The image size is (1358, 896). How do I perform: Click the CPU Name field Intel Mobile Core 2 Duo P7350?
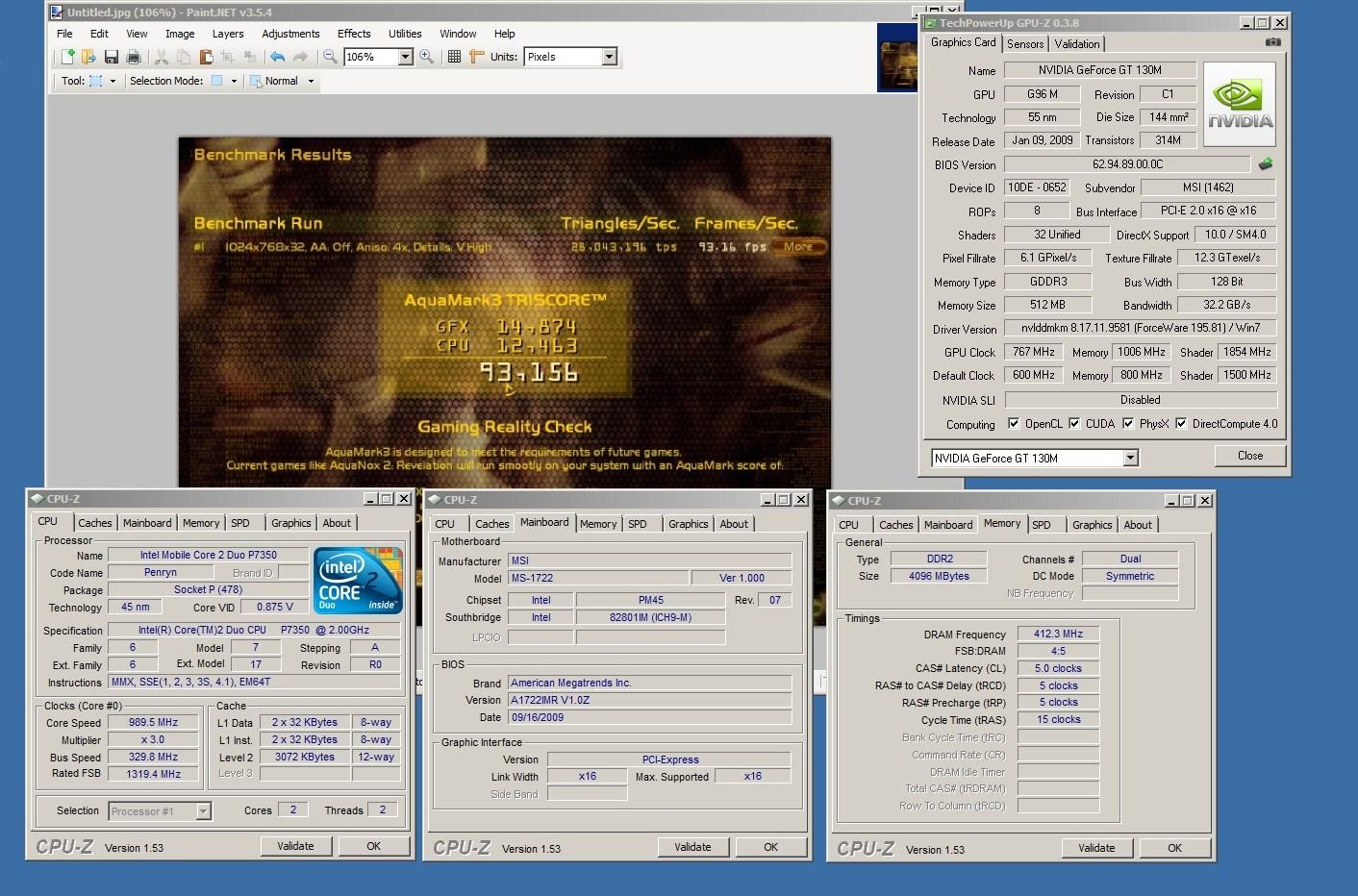[208, 555]
